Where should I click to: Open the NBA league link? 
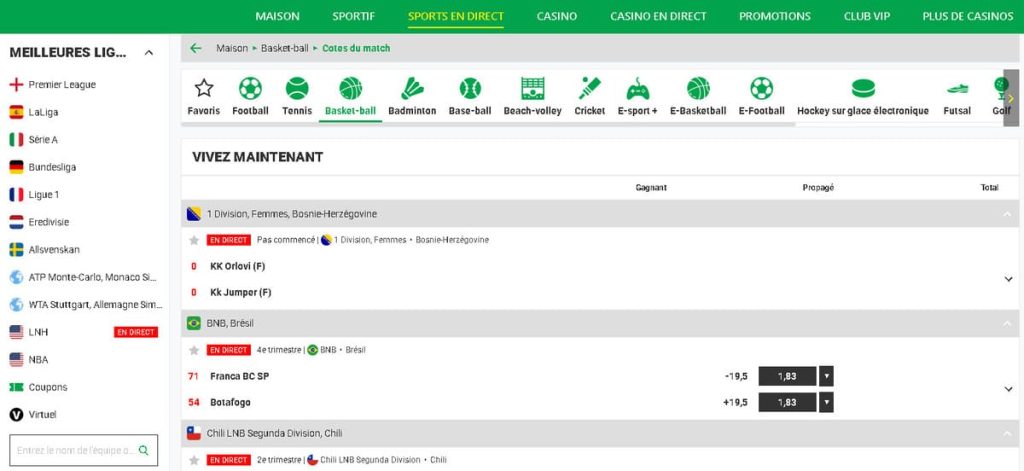[x=29, y=359]
